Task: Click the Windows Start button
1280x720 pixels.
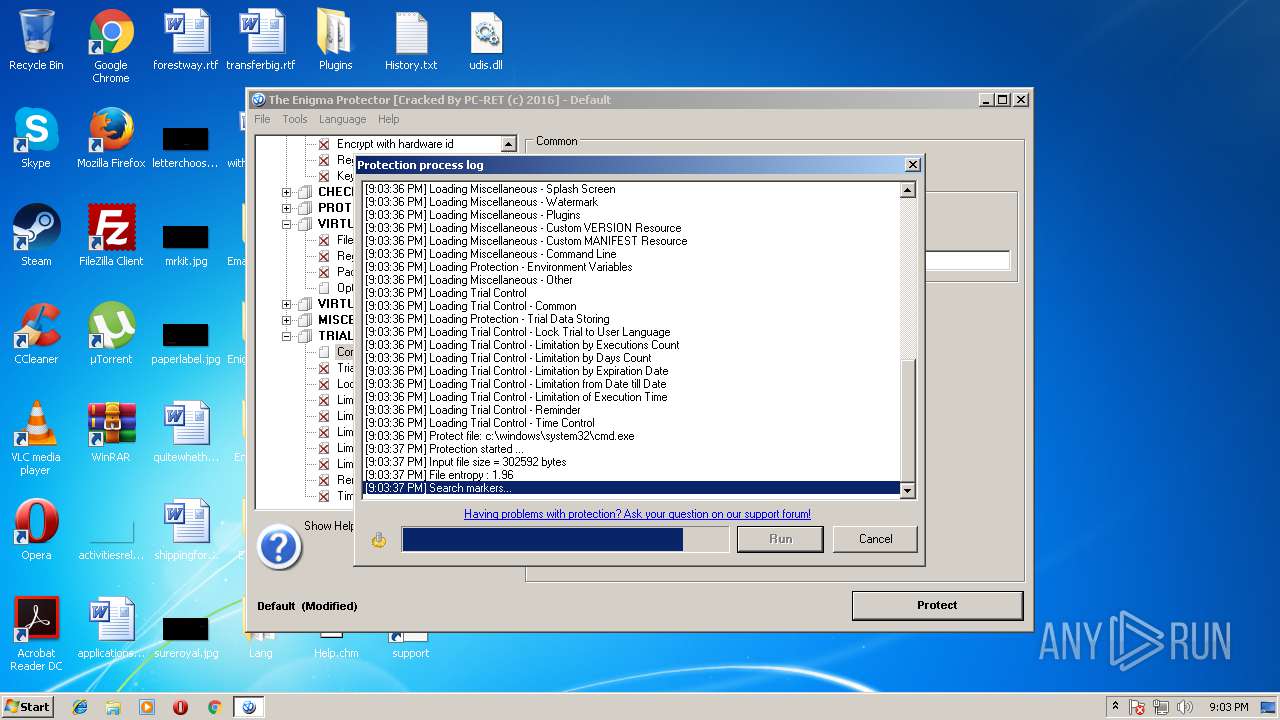Action: [x=28, y=707]
